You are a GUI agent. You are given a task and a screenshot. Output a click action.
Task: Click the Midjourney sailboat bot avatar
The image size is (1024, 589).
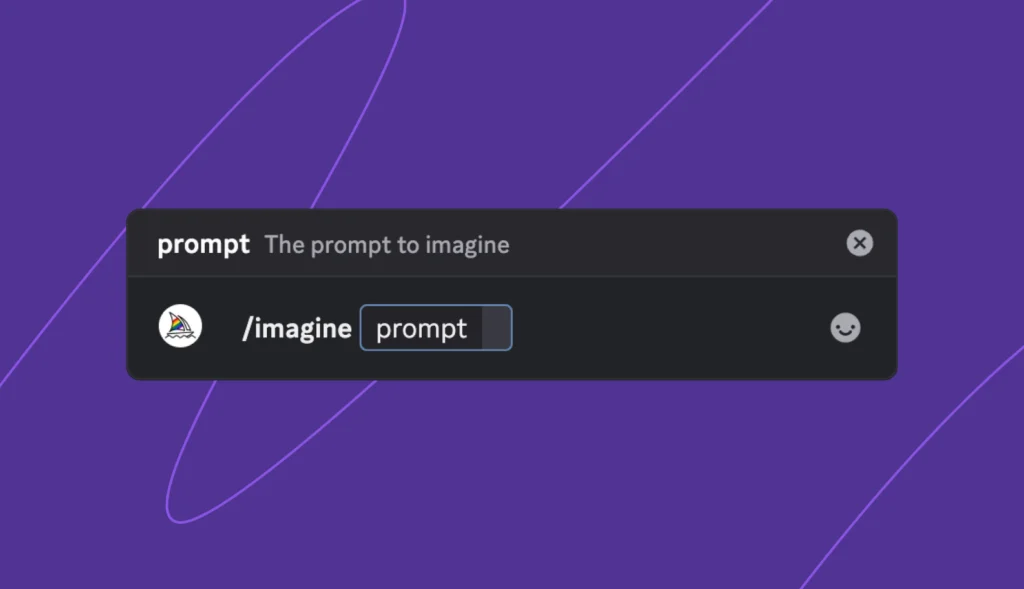[x=180, y=327]
